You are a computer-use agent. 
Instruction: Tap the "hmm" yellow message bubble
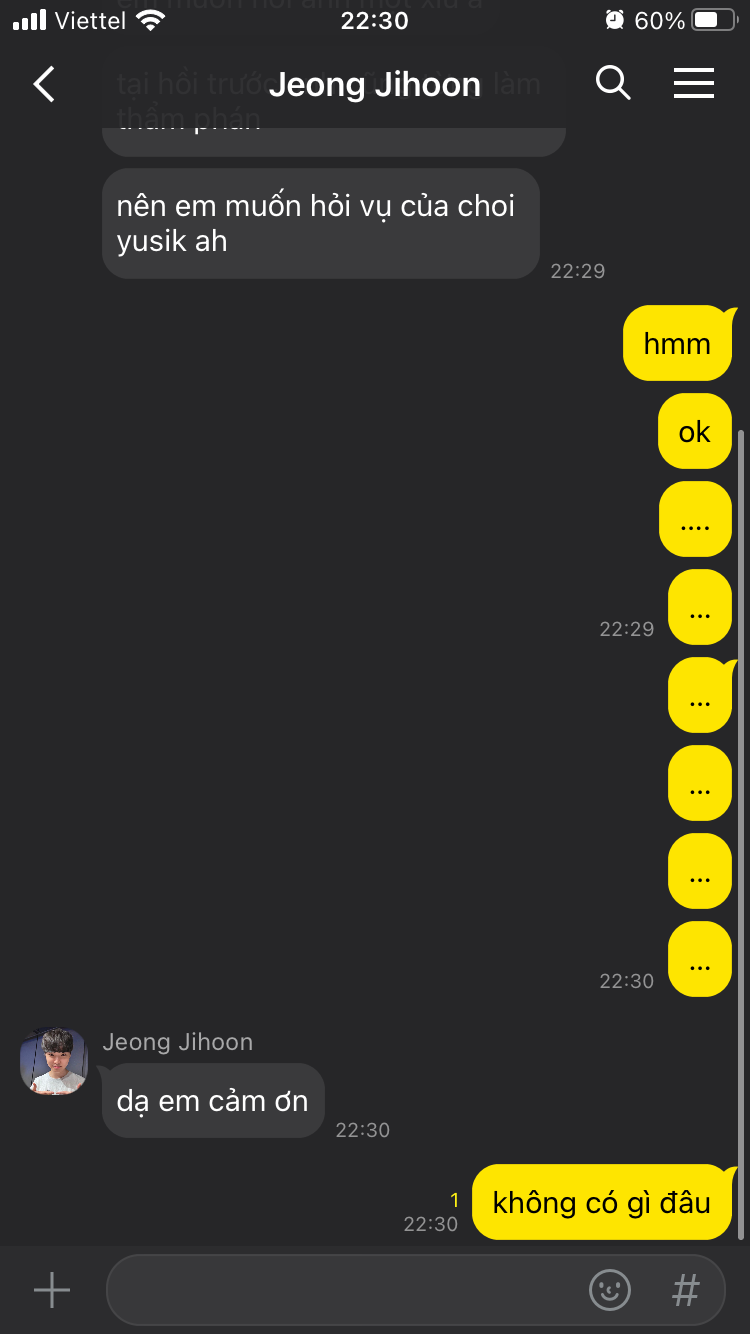678,343
